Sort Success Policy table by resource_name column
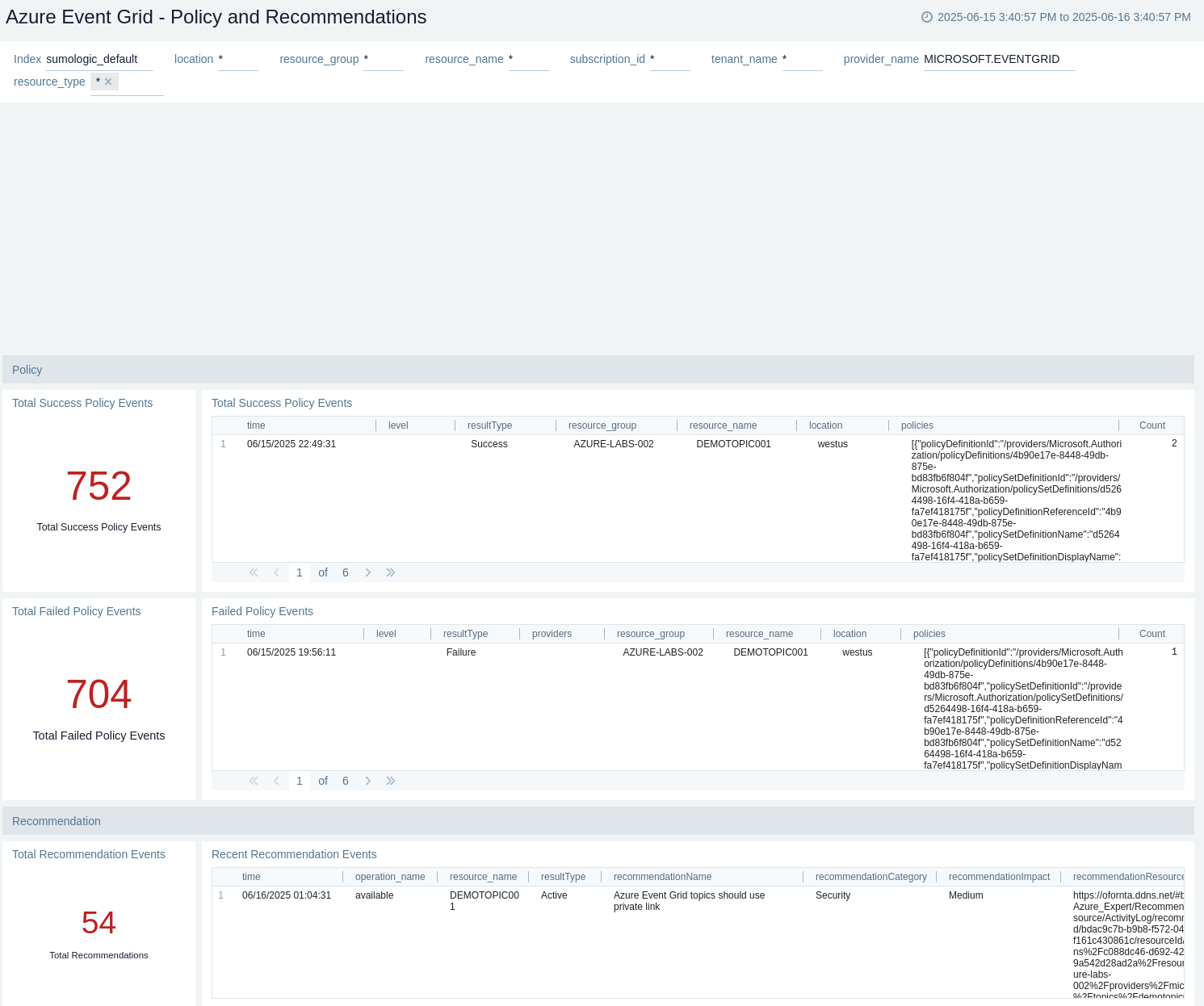Image resolution: width=1204 pixels, height=1006 pixels. (x=723, y=425)
